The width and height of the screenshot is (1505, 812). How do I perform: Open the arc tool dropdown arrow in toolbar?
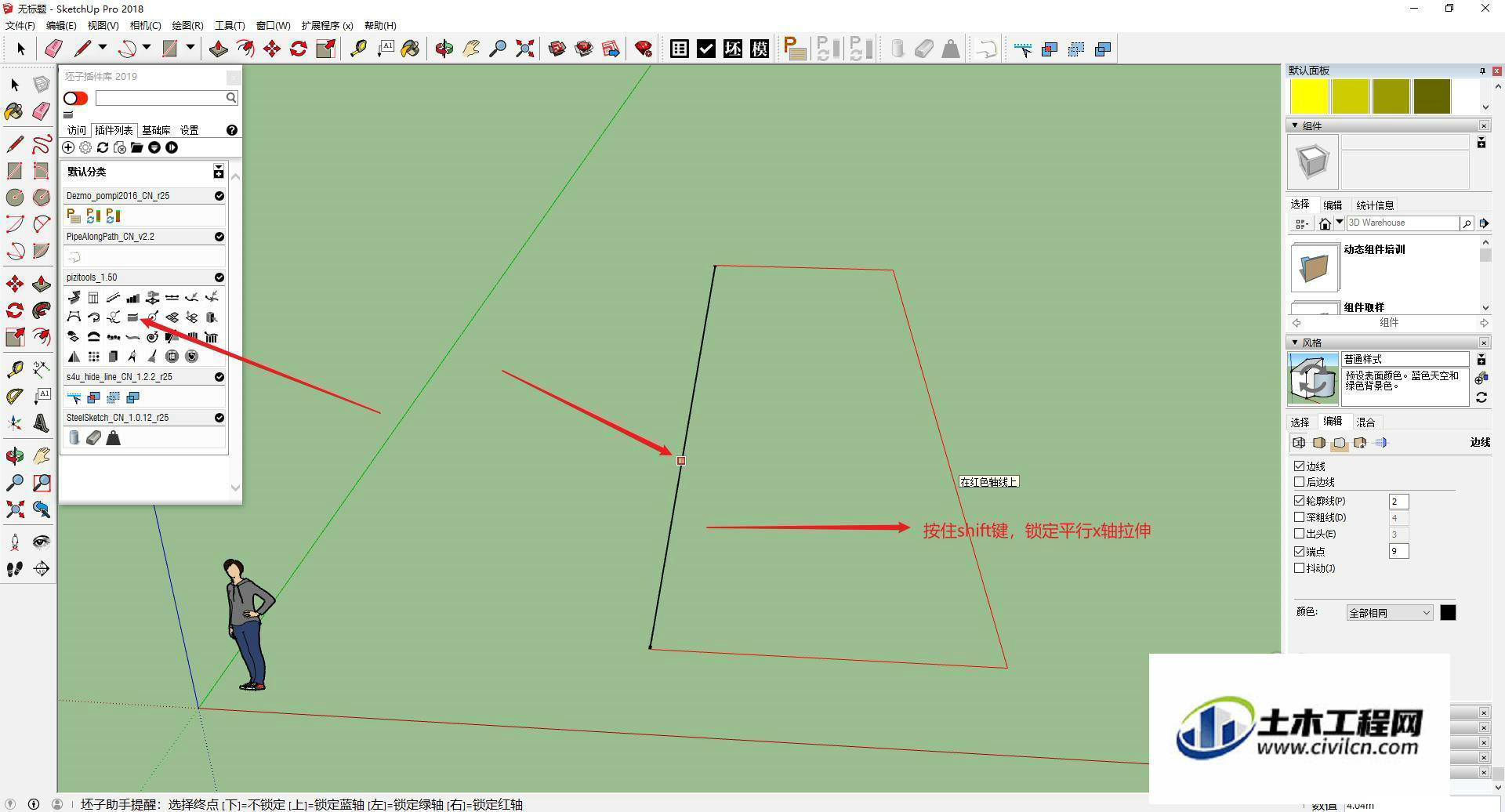tap(147, 49)
